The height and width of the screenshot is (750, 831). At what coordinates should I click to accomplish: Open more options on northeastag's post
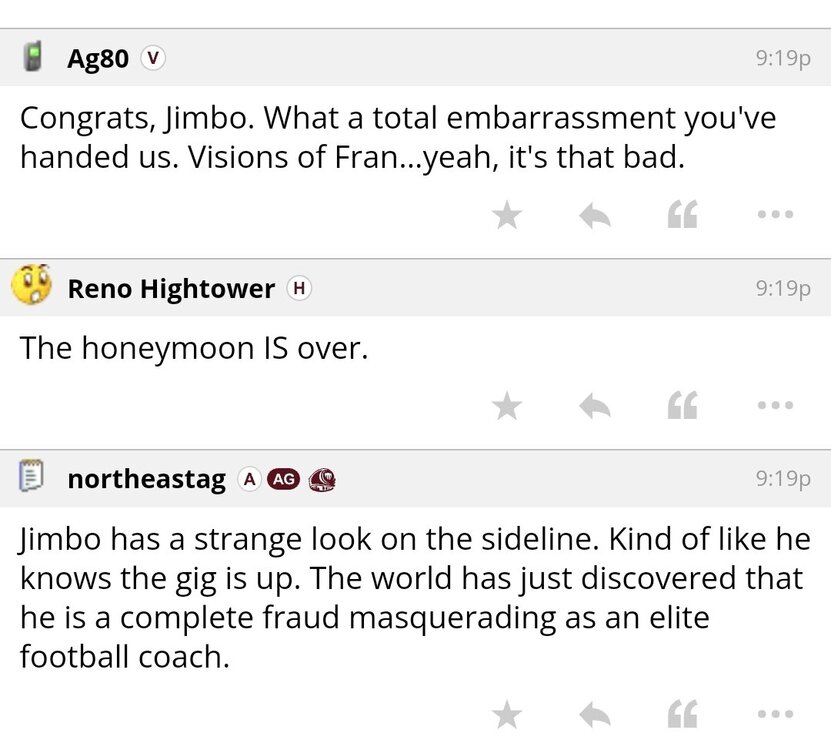tap(775, 714)
